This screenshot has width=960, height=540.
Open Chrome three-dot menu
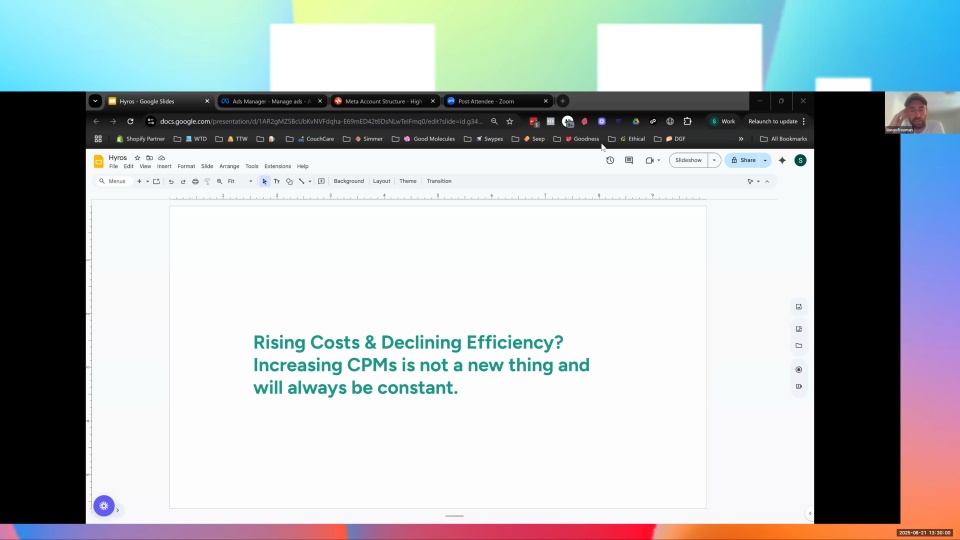pos(804,121)
